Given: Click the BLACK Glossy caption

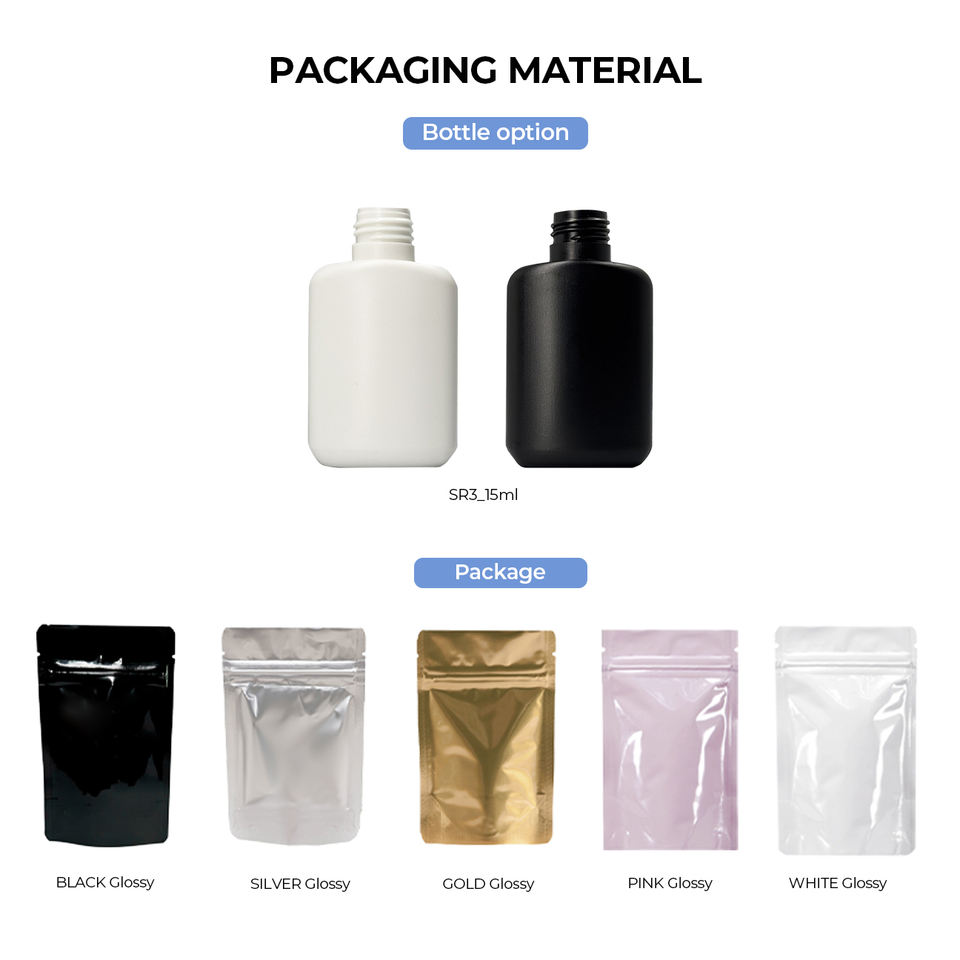Looking at the screenshot, I should pos(105,882).
